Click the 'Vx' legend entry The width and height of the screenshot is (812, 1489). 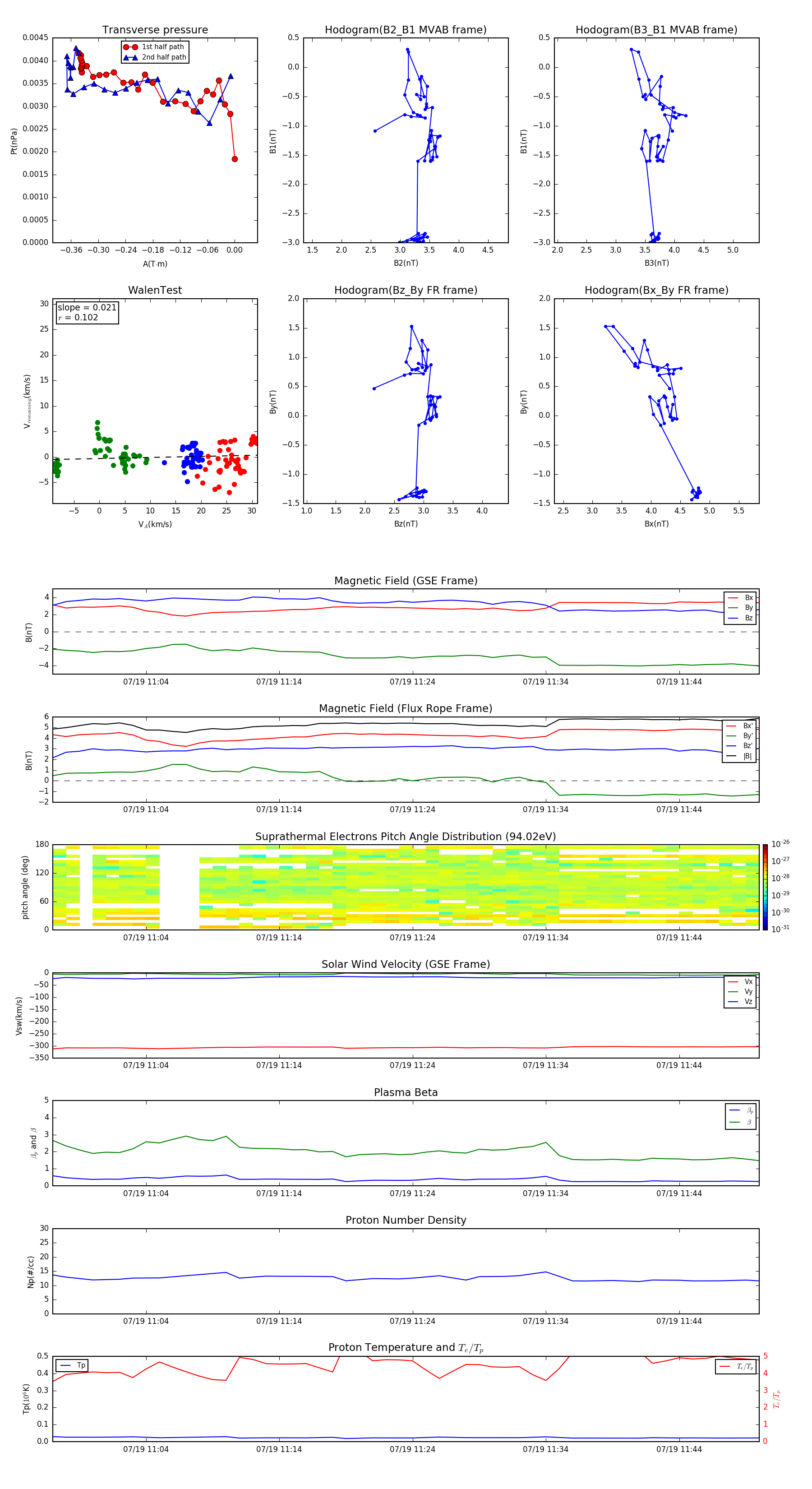tap(740, 981)
